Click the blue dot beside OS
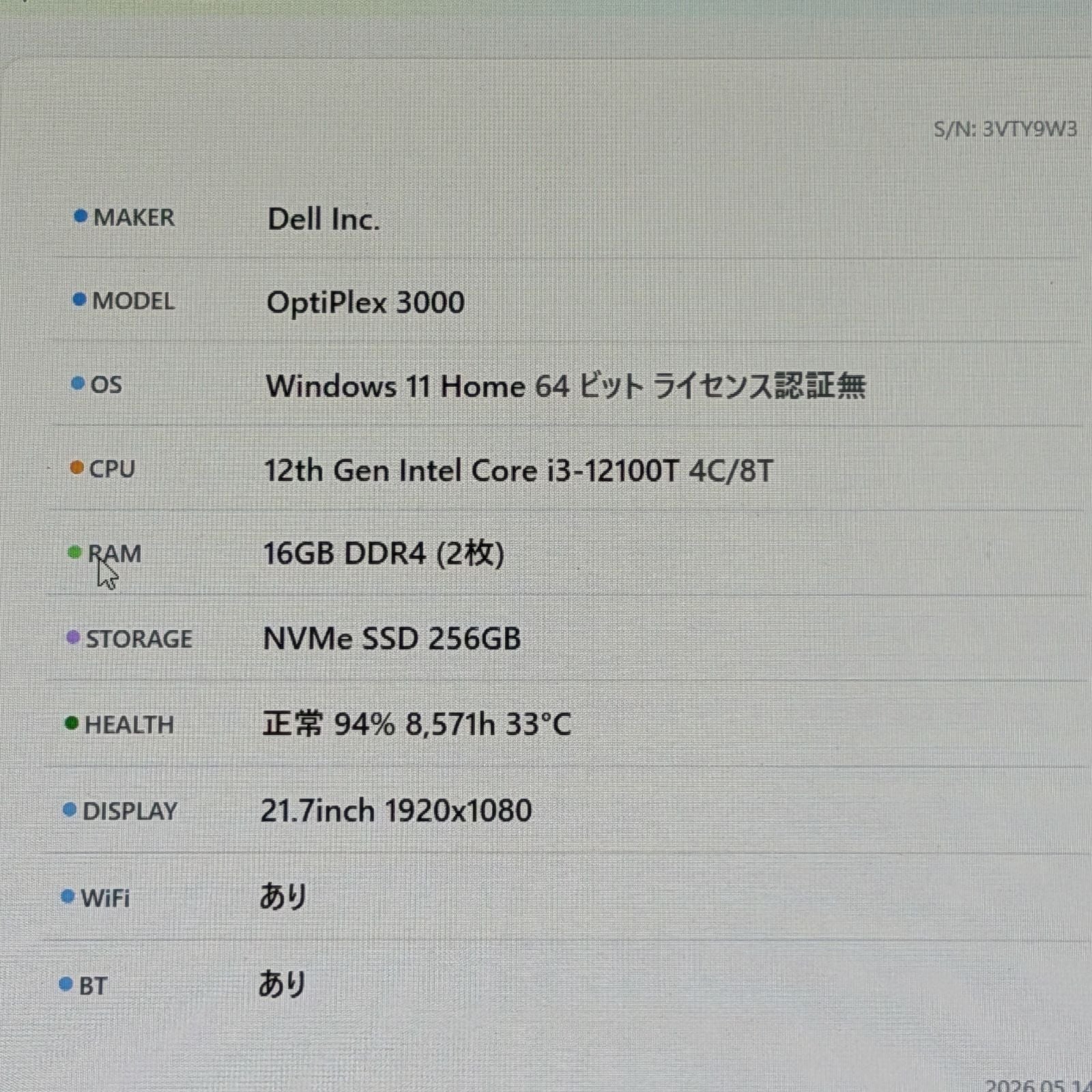The height and width of the screenshot is (1092, 1092). (x=78, y=384)
